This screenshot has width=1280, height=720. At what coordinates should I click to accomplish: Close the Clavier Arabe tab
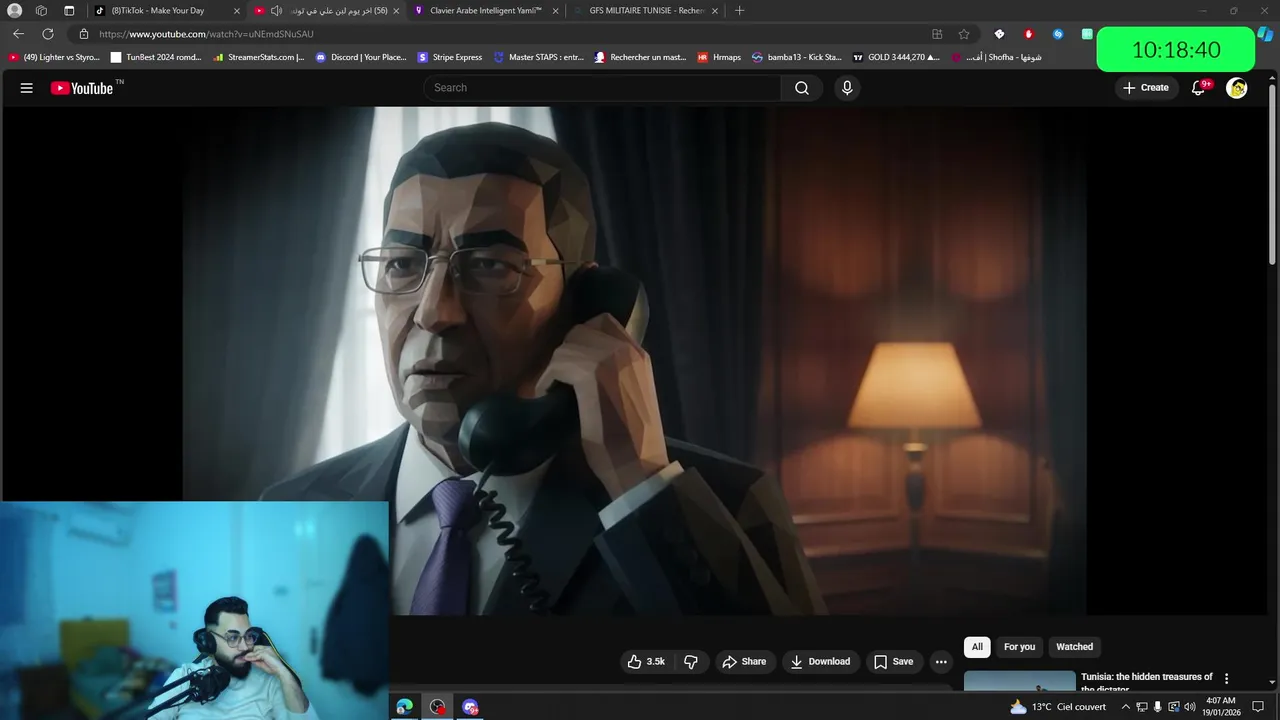555,11
